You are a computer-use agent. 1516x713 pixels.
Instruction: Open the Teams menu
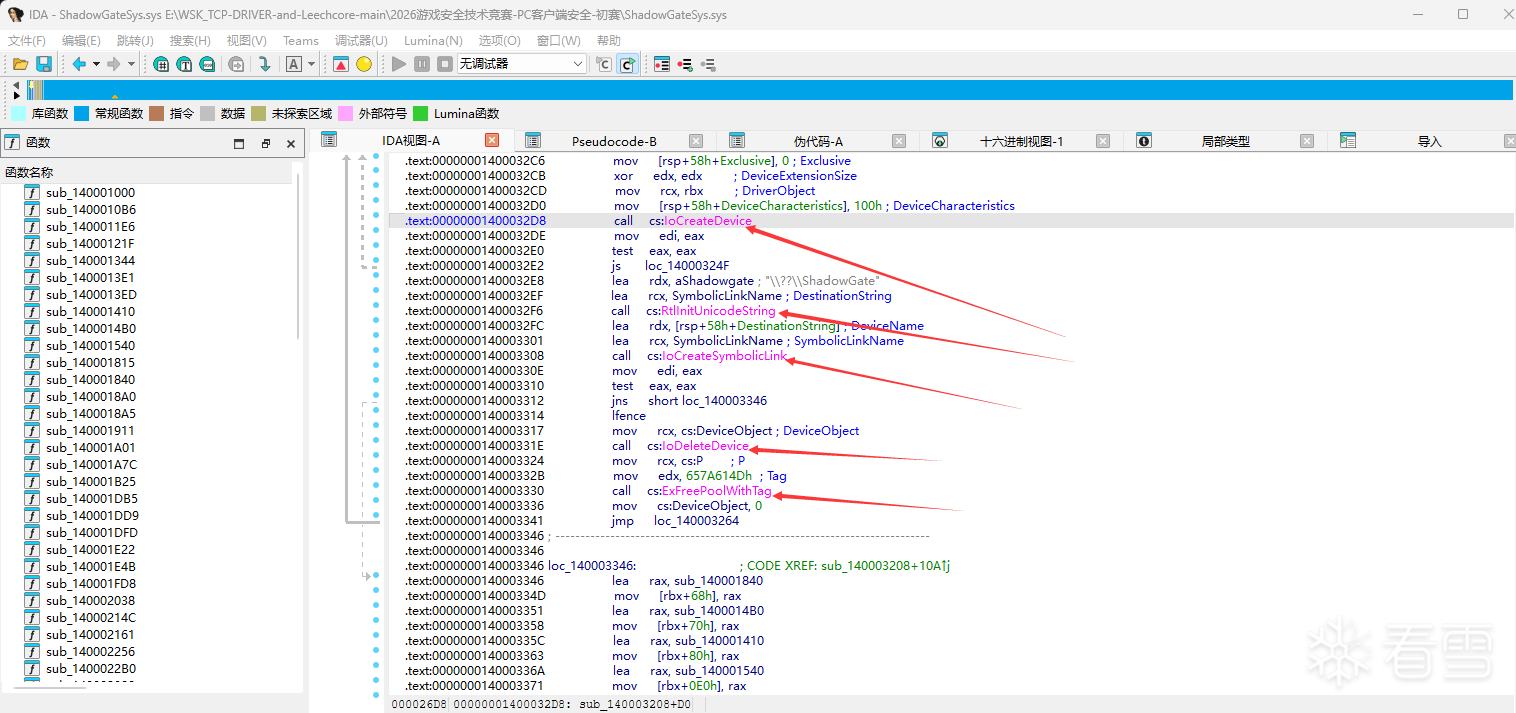pos(301,41)
